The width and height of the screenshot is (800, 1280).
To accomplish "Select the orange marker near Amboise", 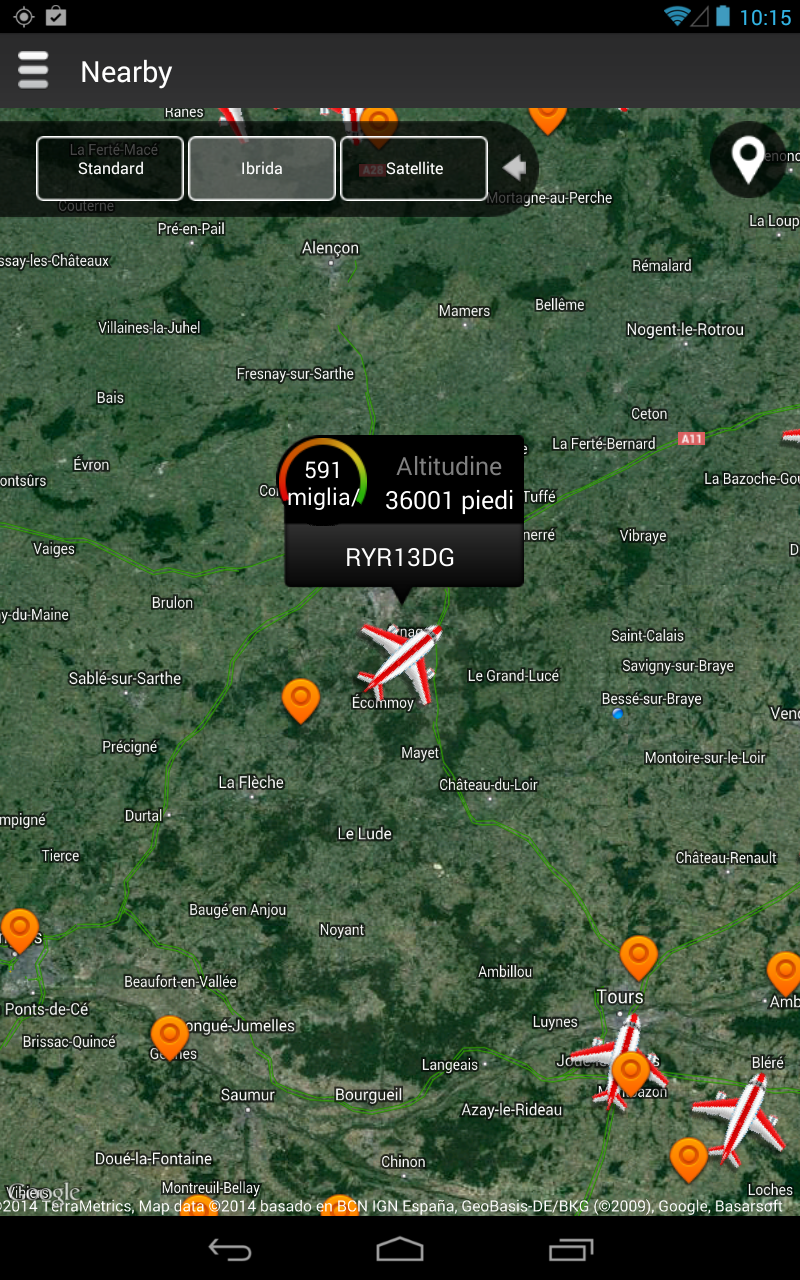I will [785, 974].
